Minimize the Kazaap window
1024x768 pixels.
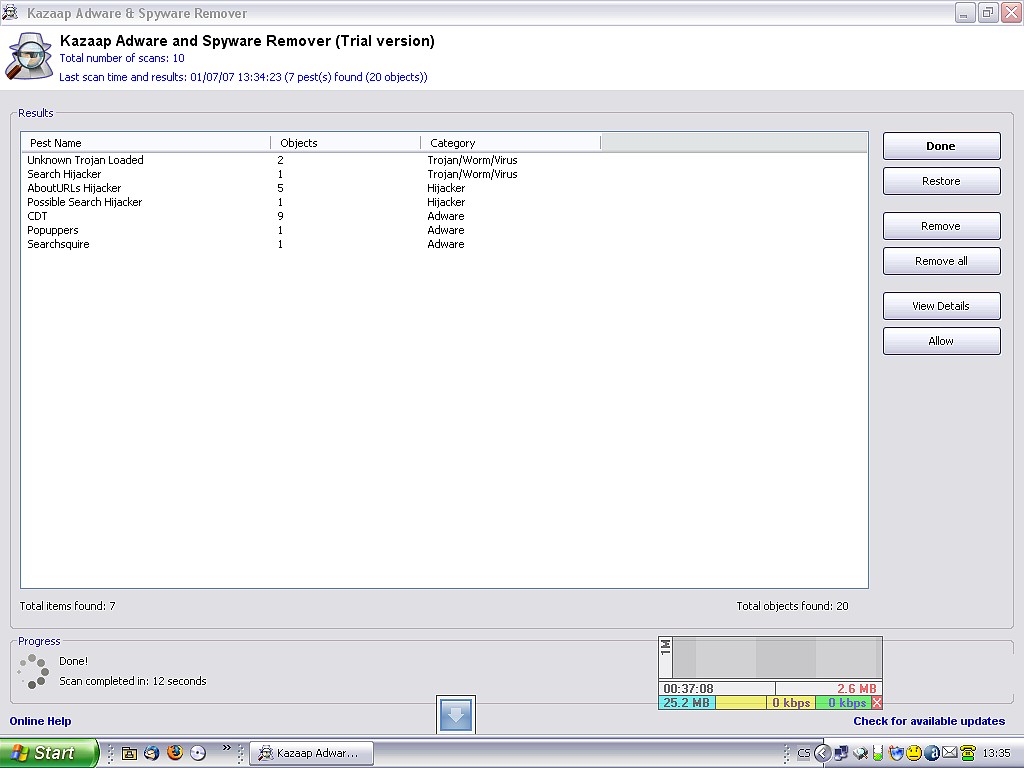[965, 12]
